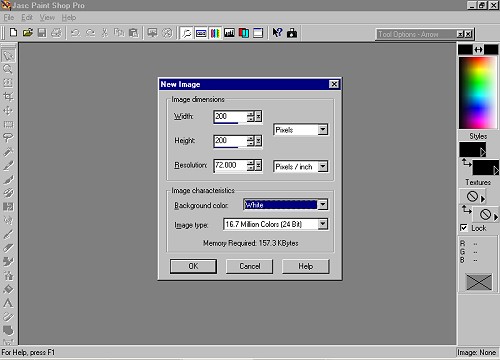The image size is (500, 360).
Task: Click the spin arrows on Width field
Action: (x=251, y=116)
